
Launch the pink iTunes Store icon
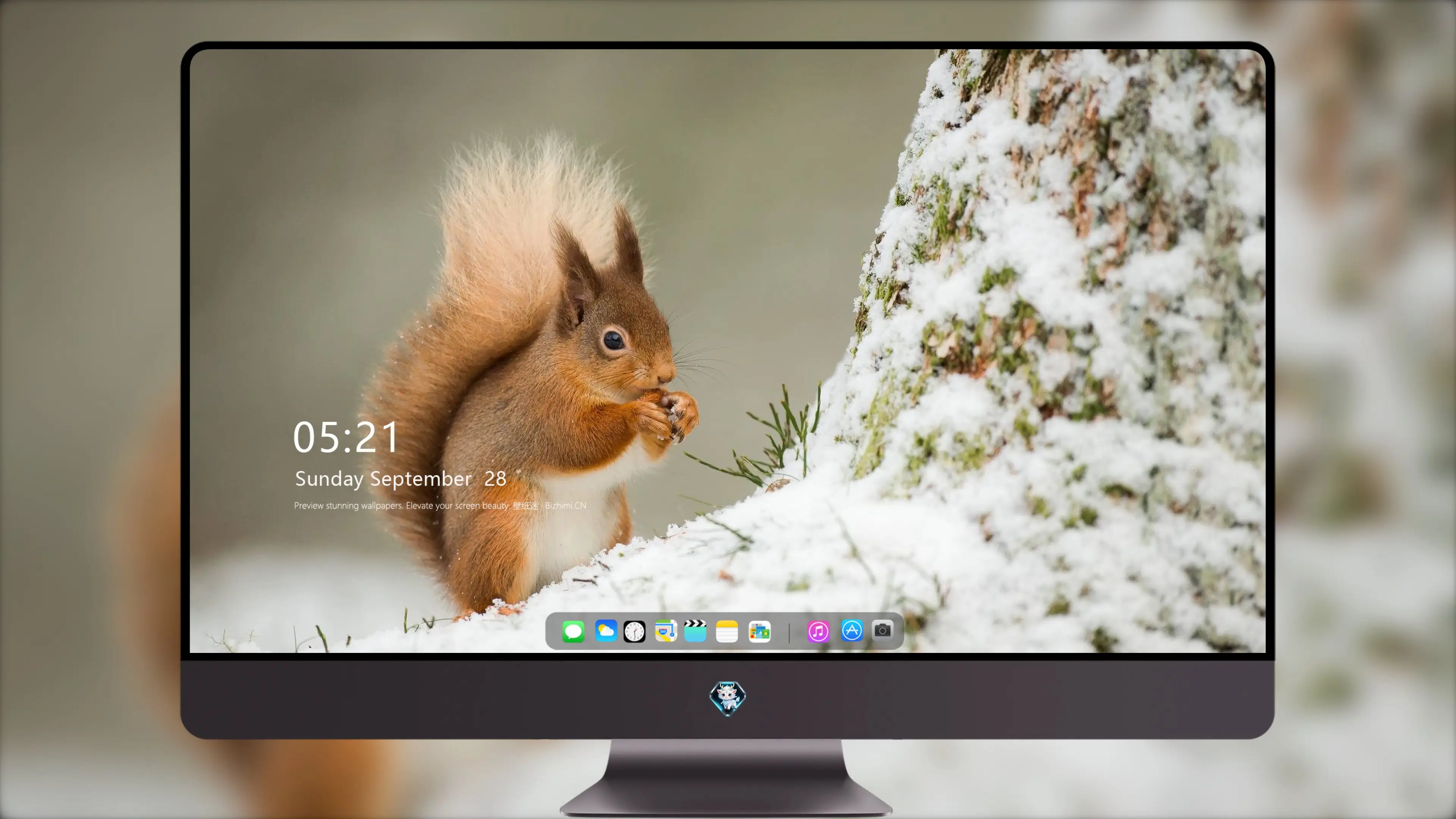point(819,631)
